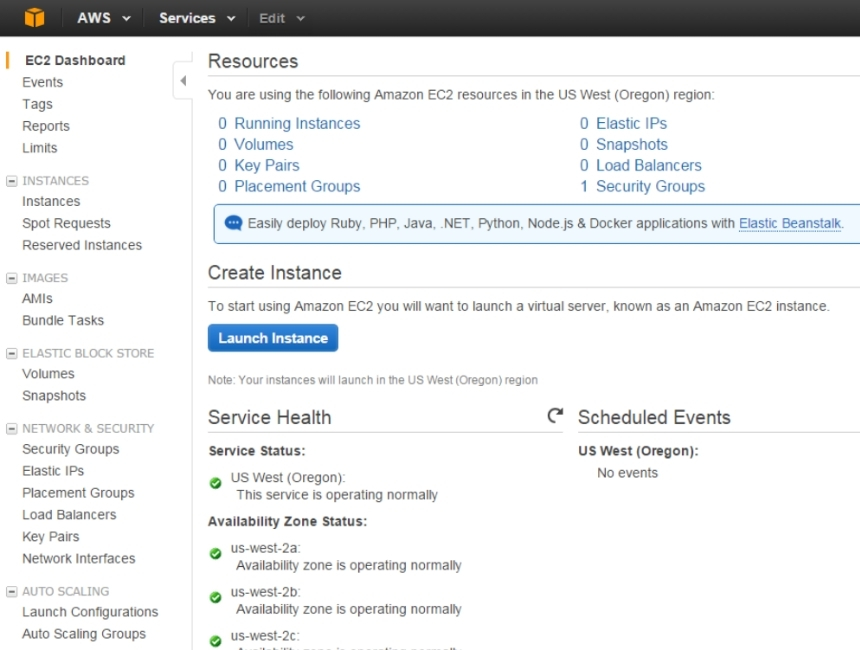The width and height of the screenshot is (860, 650).
Task: Open the Edit dropdown menu
Action: click(281, 18)
